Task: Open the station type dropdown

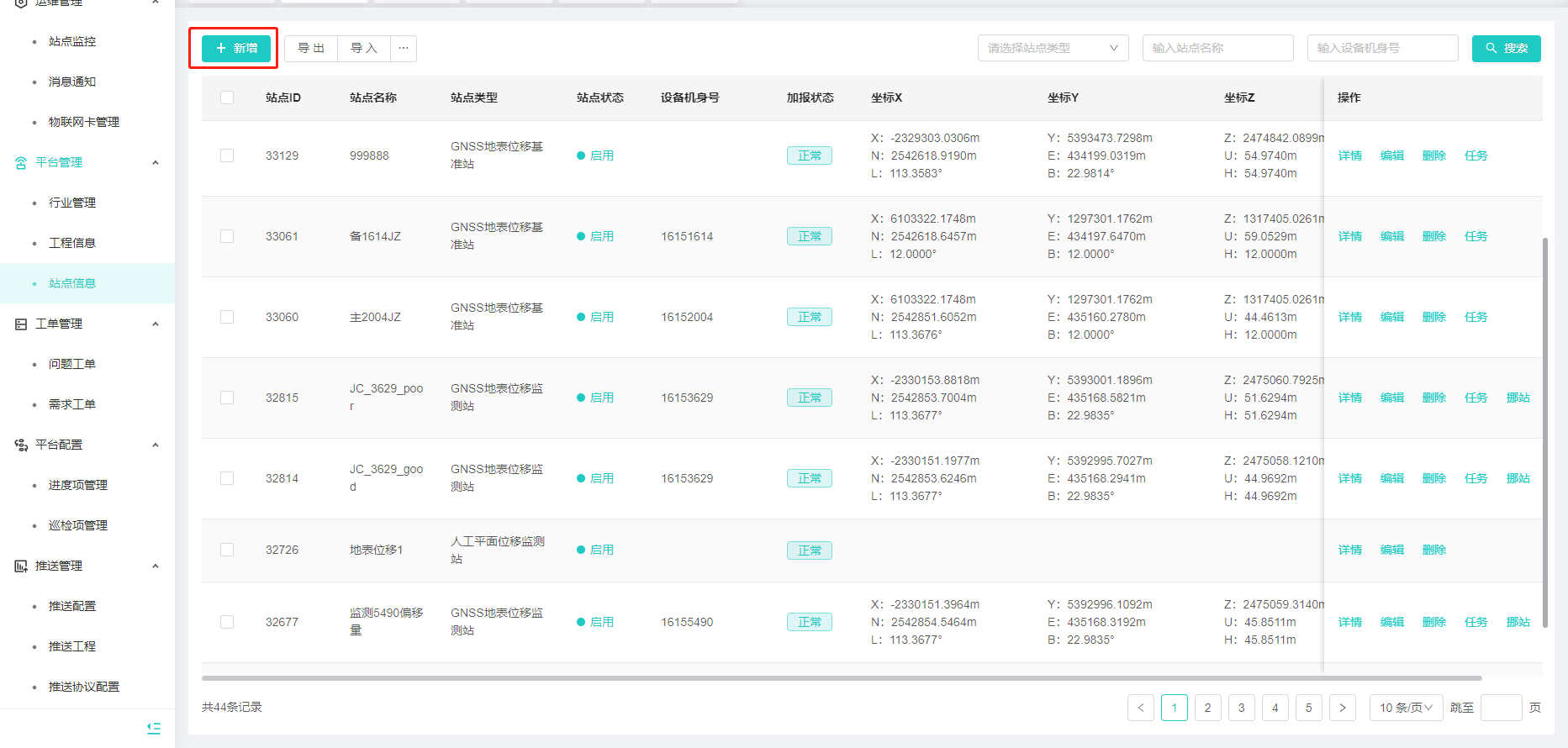Action: pyautogui.click(x=1053, y=48)
